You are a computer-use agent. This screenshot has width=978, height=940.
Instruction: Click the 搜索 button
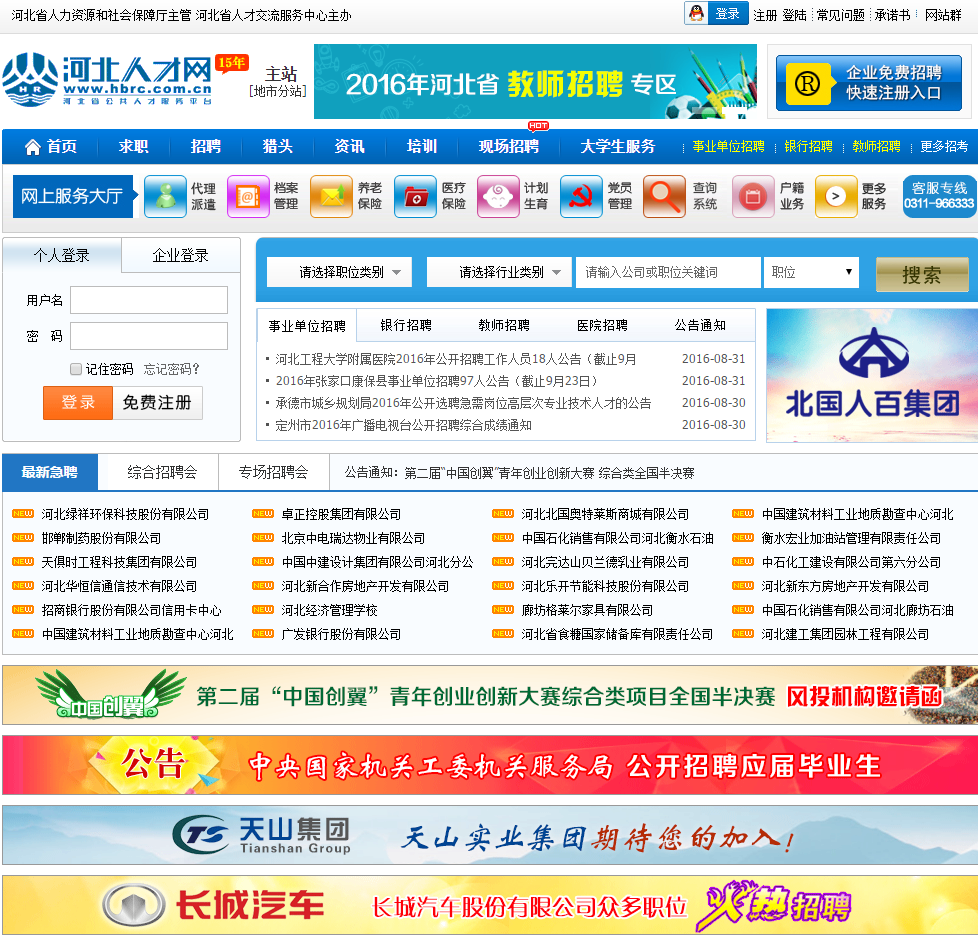[x=922, y=274]
